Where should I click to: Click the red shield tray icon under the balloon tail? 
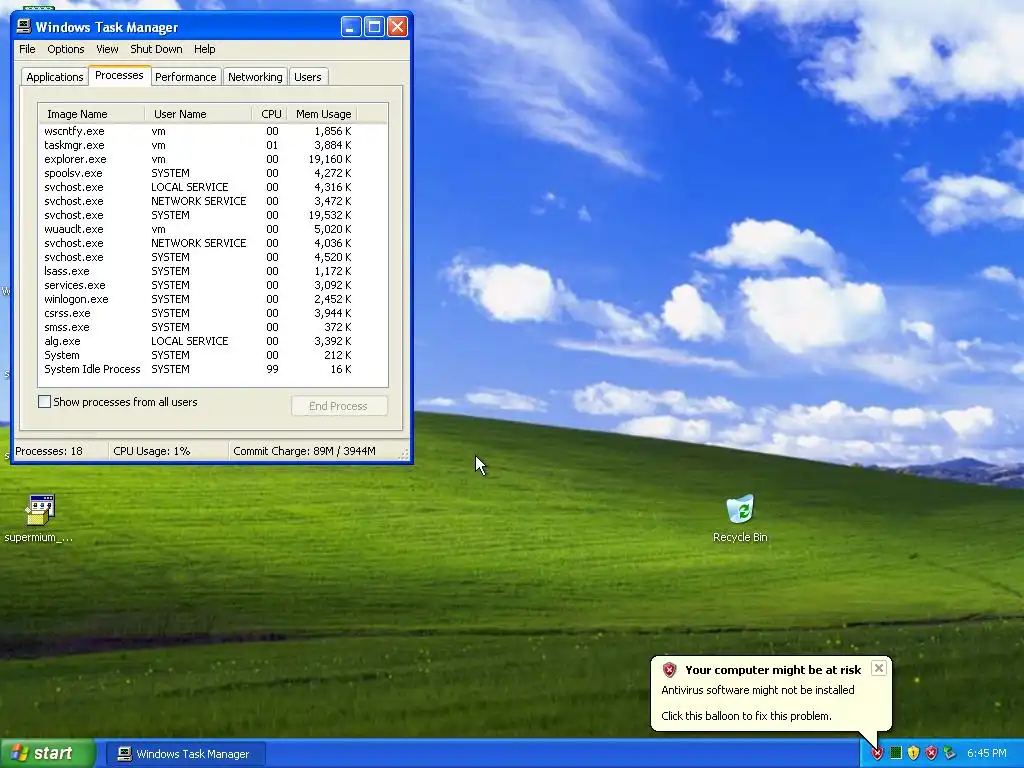tap(877, 753)
